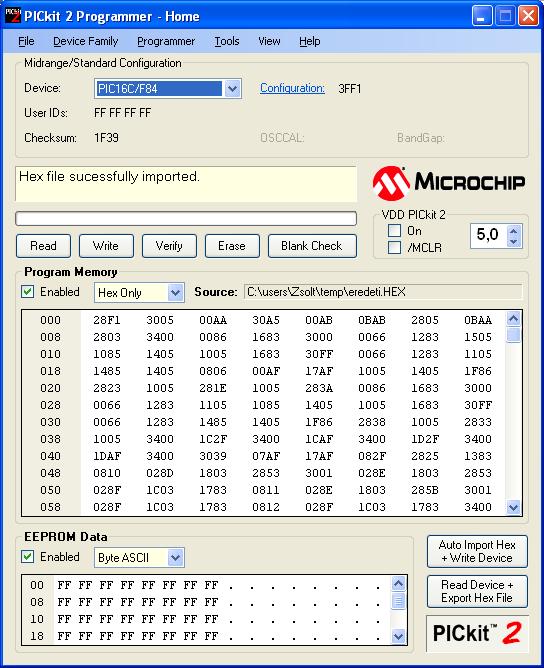Open the View menu
This screenshot has width=544, height=668.
pos(269,41)
